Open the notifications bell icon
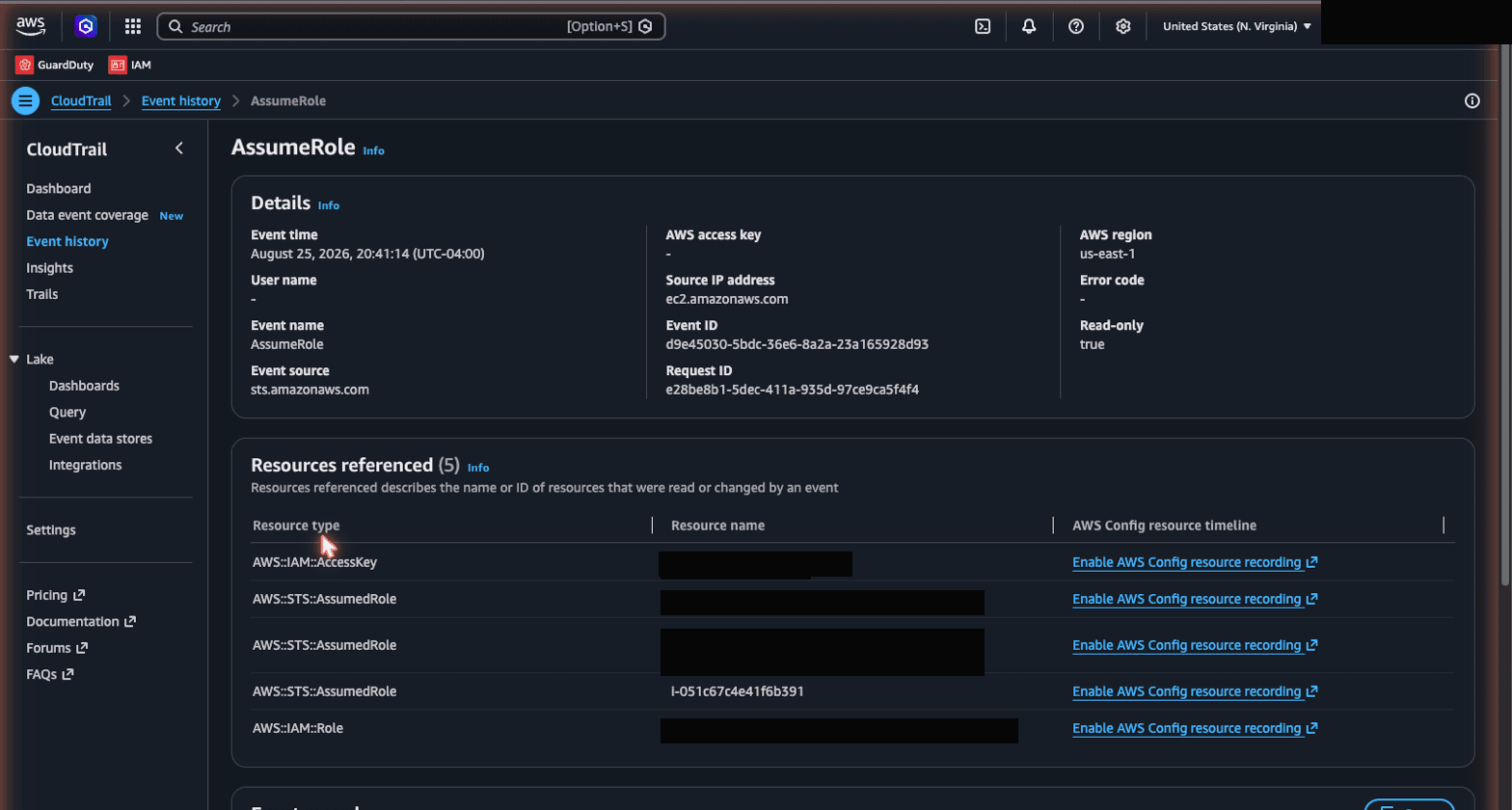The width and height of the screenshot is (1512, 810). coord(1029,26)
